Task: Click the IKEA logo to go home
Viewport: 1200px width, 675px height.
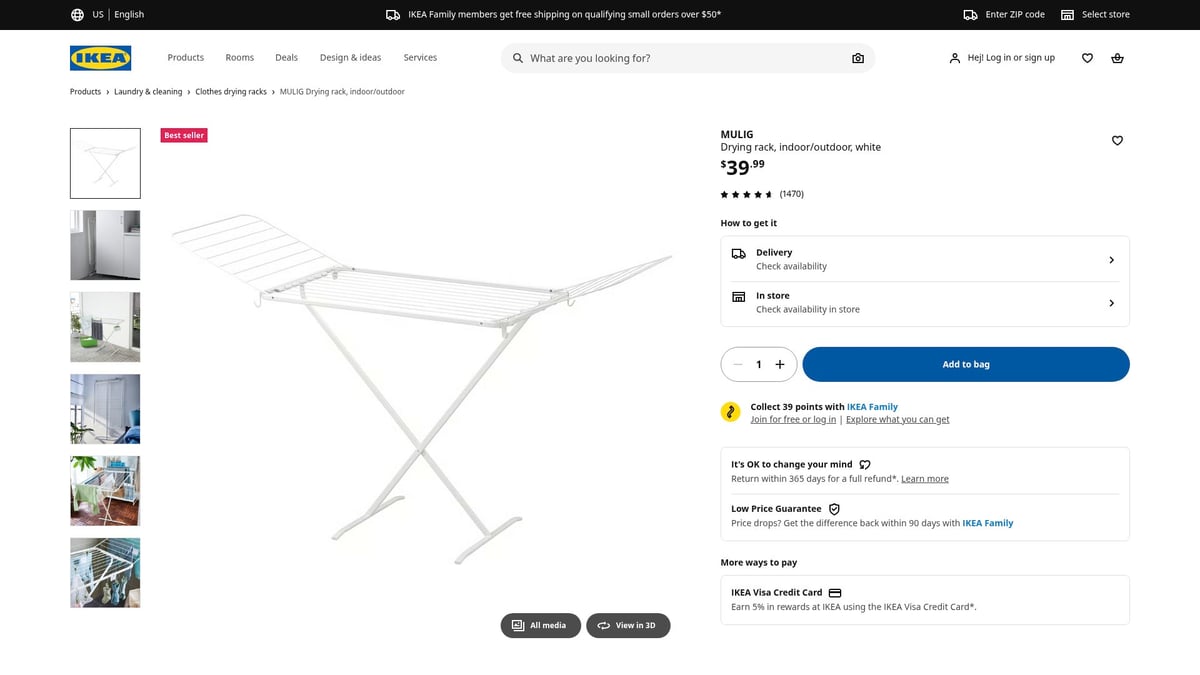Action: (x=100, y=58)
